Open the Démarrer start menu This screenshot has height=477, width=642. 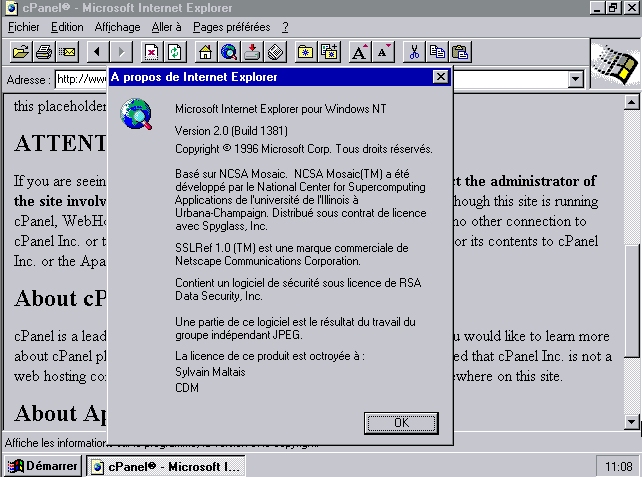[42, 466]
